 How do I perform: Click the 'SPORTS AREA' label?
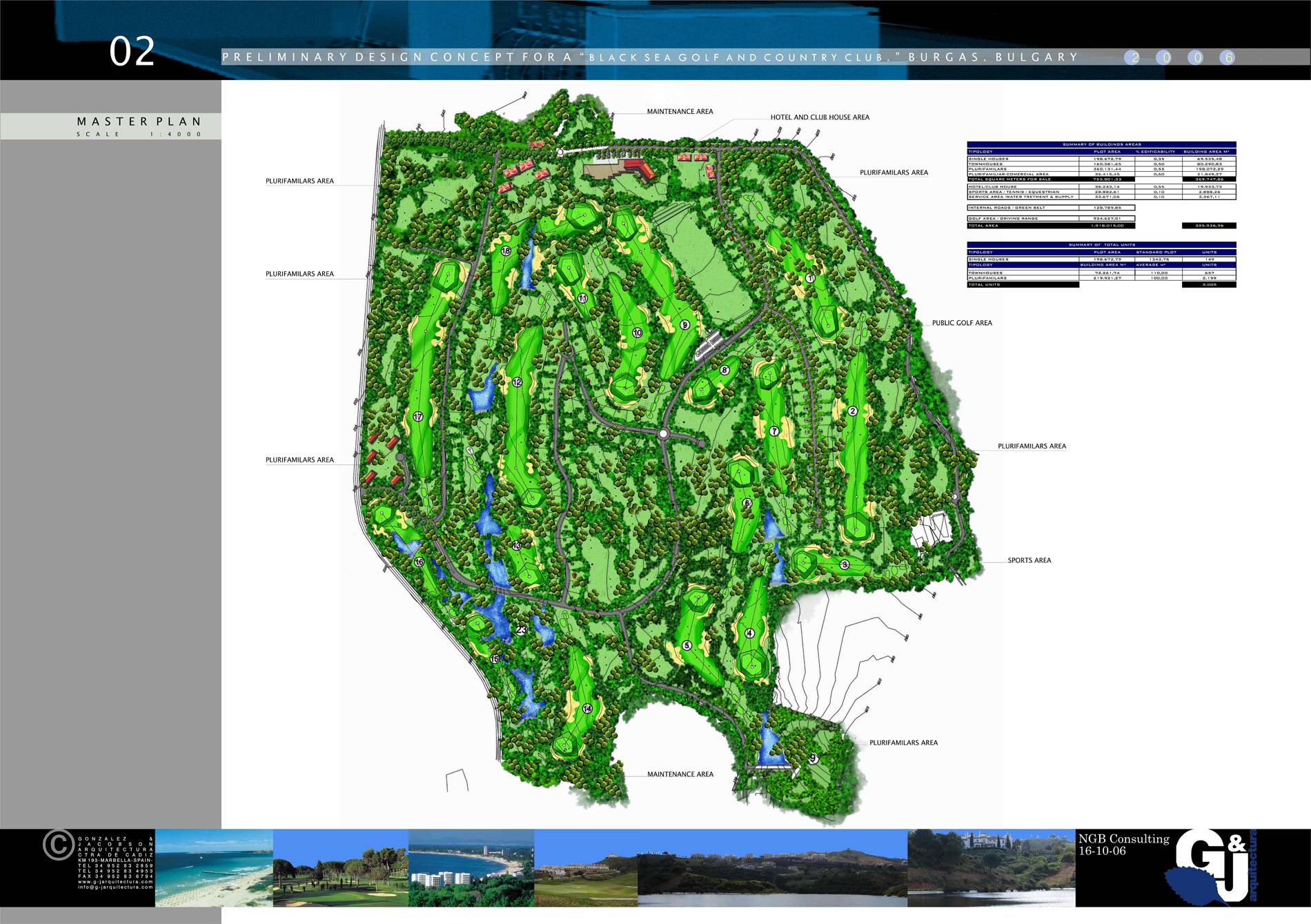(x=1029, y=560)
